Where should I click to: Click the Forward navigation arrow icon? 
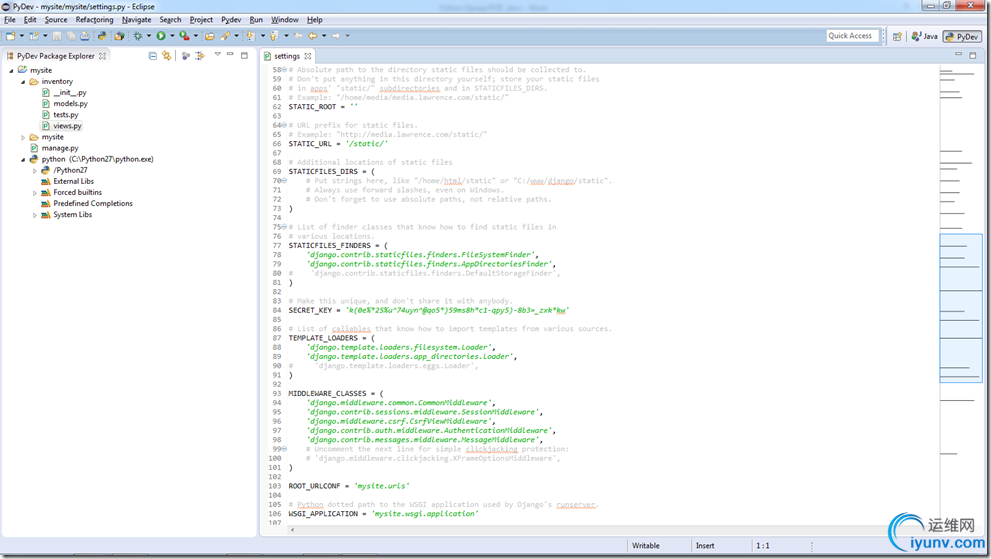[336, 36]
